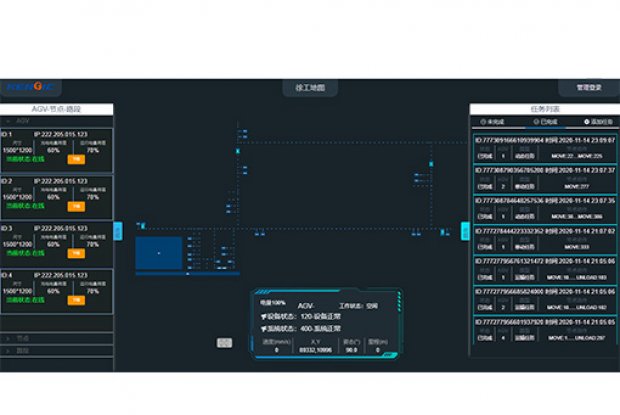Click the orange button on AGV ID:1 card
The image size is (620, 415).
pos(75,158)
